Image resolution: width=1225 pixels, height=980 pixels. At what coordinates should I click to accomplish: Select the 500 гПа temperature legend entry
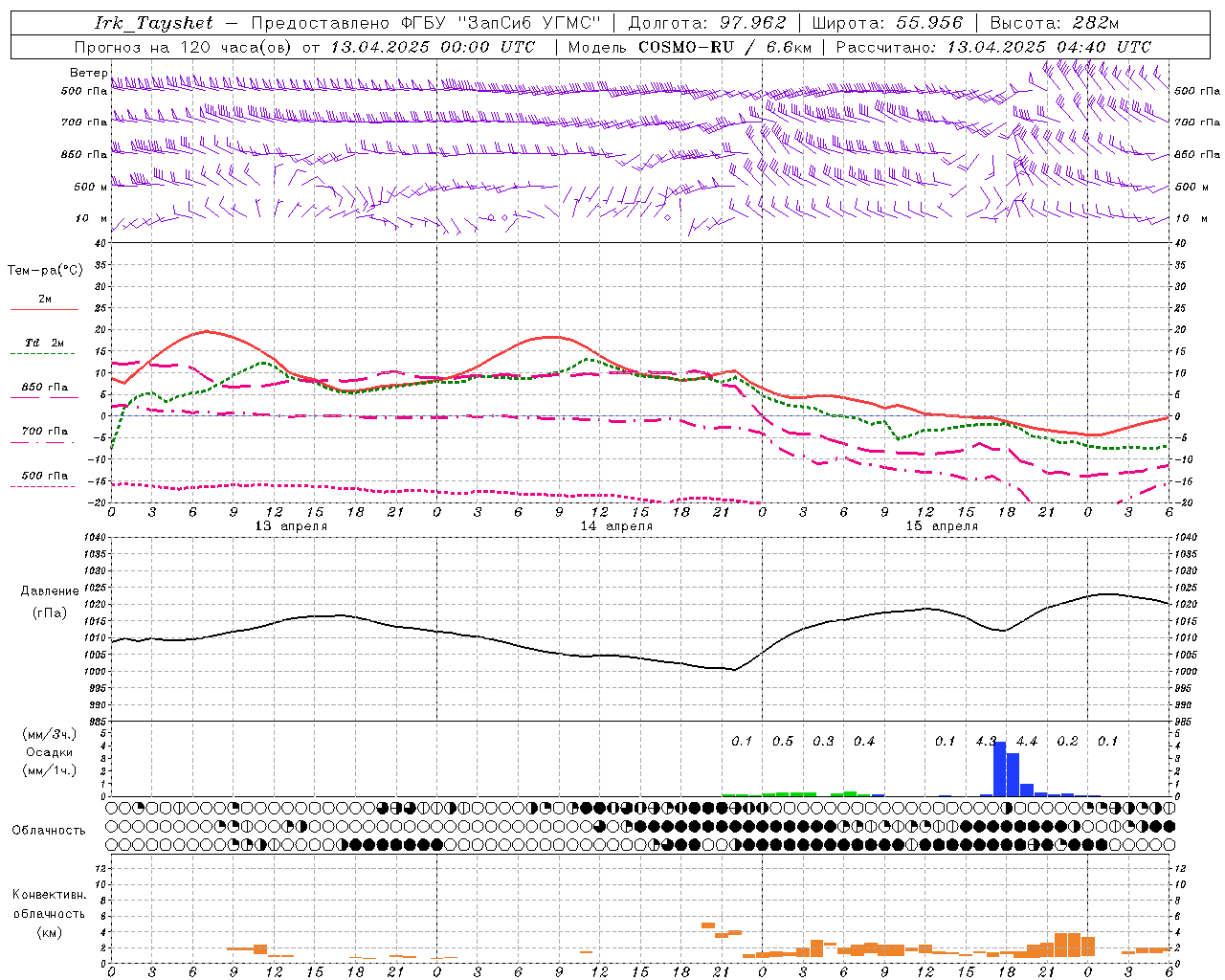point(45,476)
